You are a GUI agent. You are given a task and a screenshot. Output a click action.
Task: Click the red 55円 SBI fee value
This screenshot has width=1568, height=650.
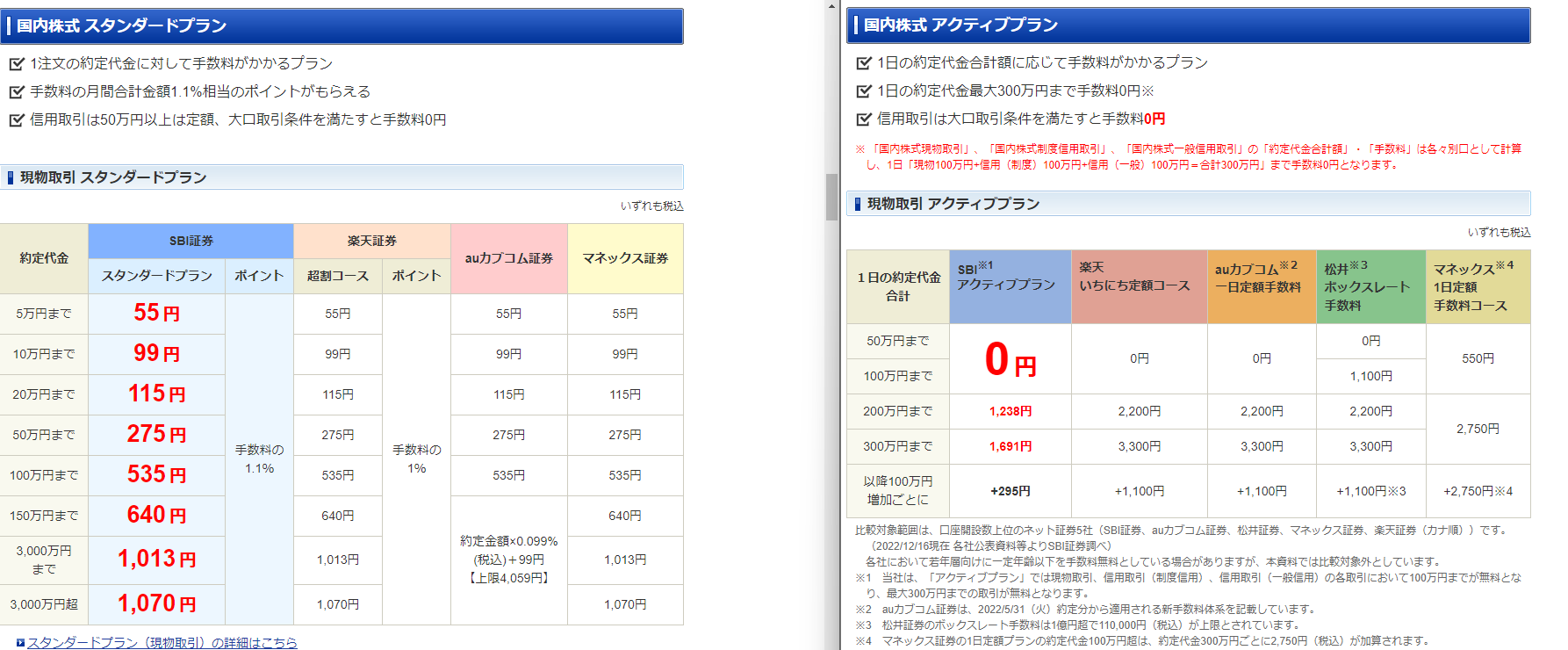click(x=157, y=313)
